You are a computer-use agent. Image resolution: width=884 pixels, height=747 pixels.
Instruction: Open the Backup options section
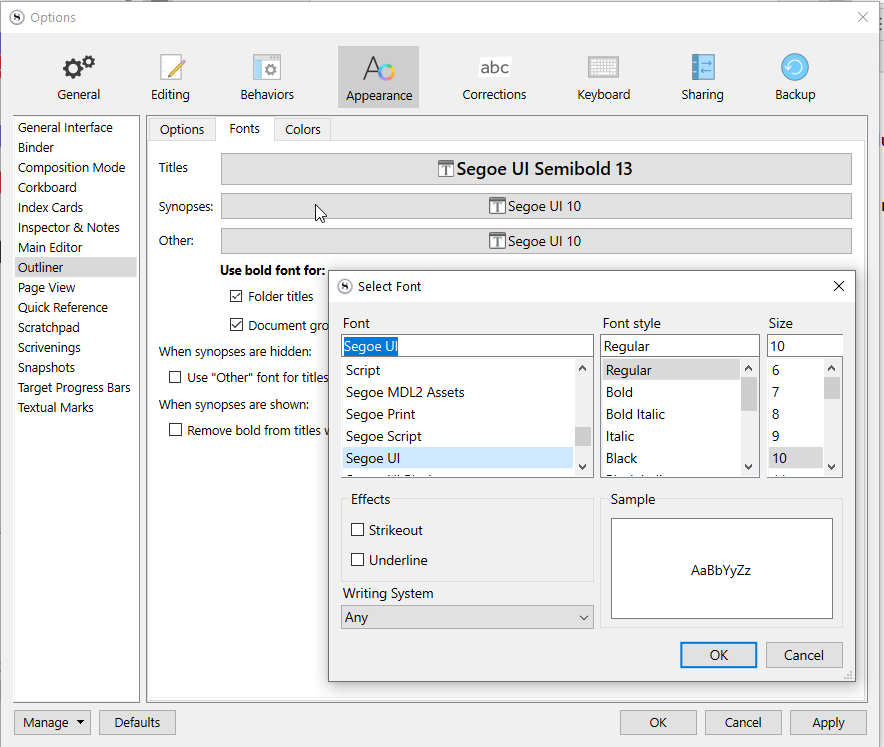pos(795,77)
